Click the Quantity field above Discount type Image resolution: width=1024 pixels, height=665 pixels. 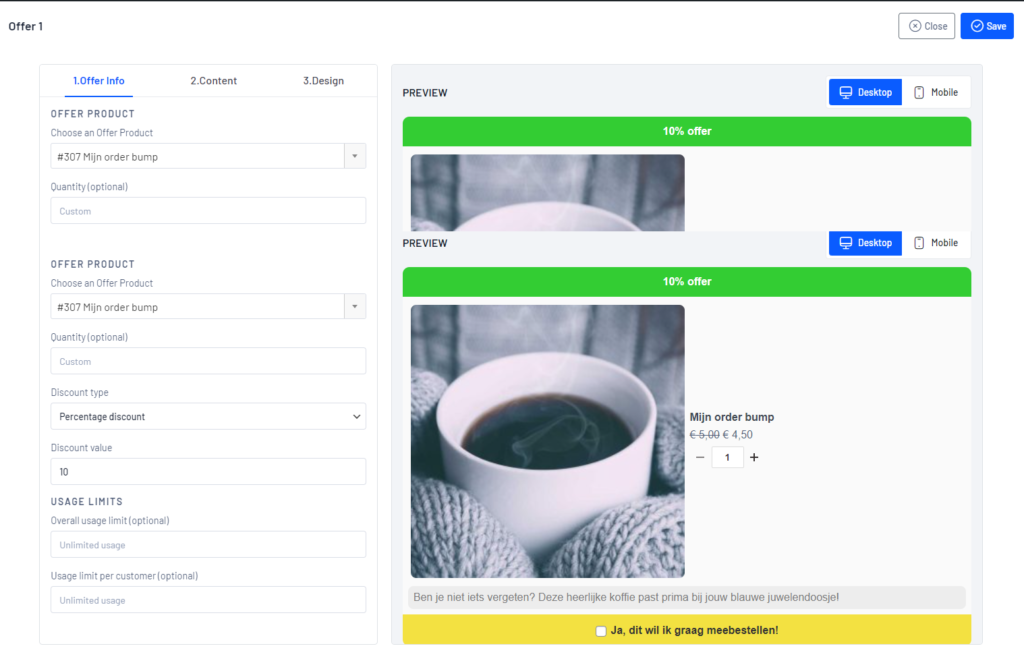(208, 361)
